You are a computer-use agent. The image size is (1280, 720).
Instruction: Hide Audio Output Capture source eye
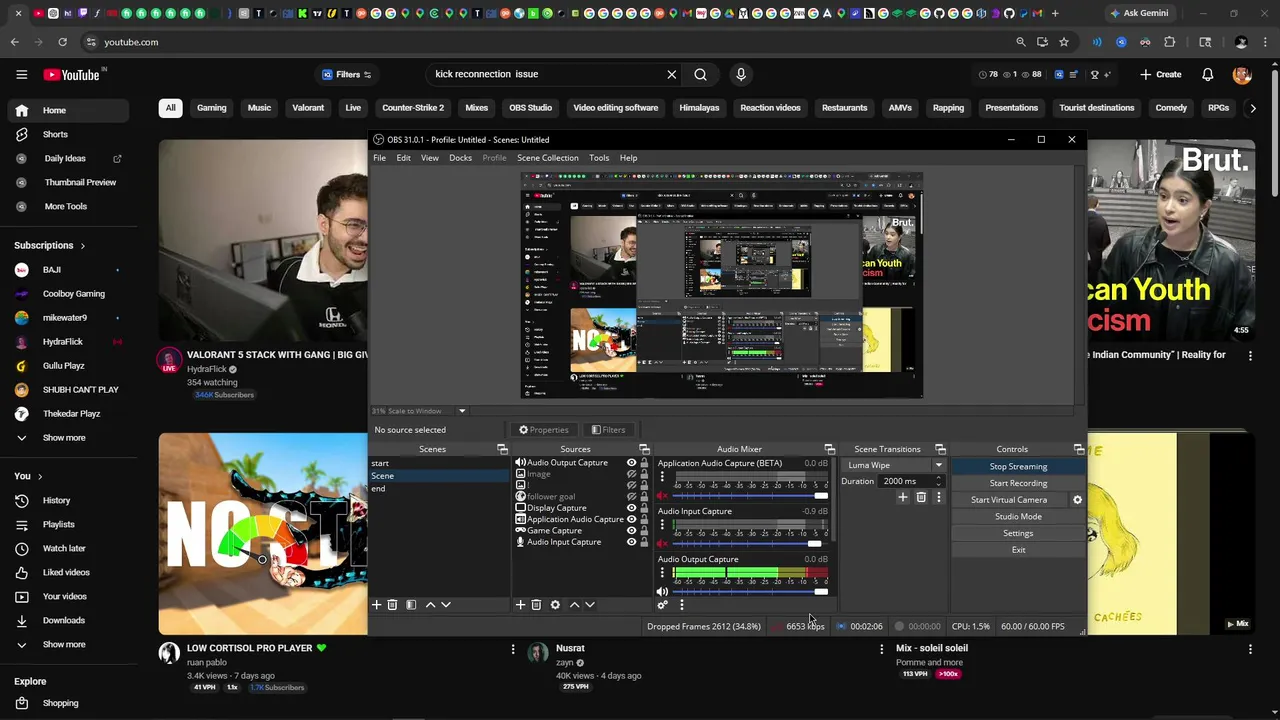coord(631,463)
